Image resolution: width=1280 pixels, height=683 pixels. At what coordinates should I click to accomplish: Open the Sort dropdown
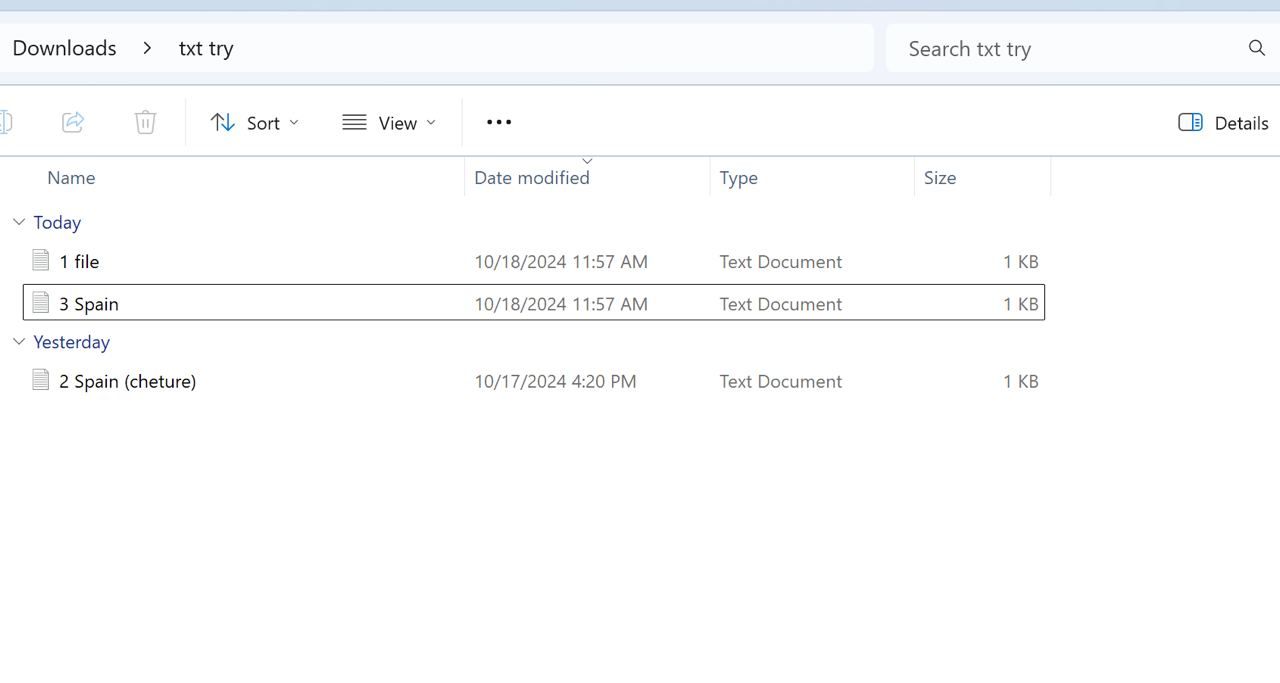[x=254, y=123]
